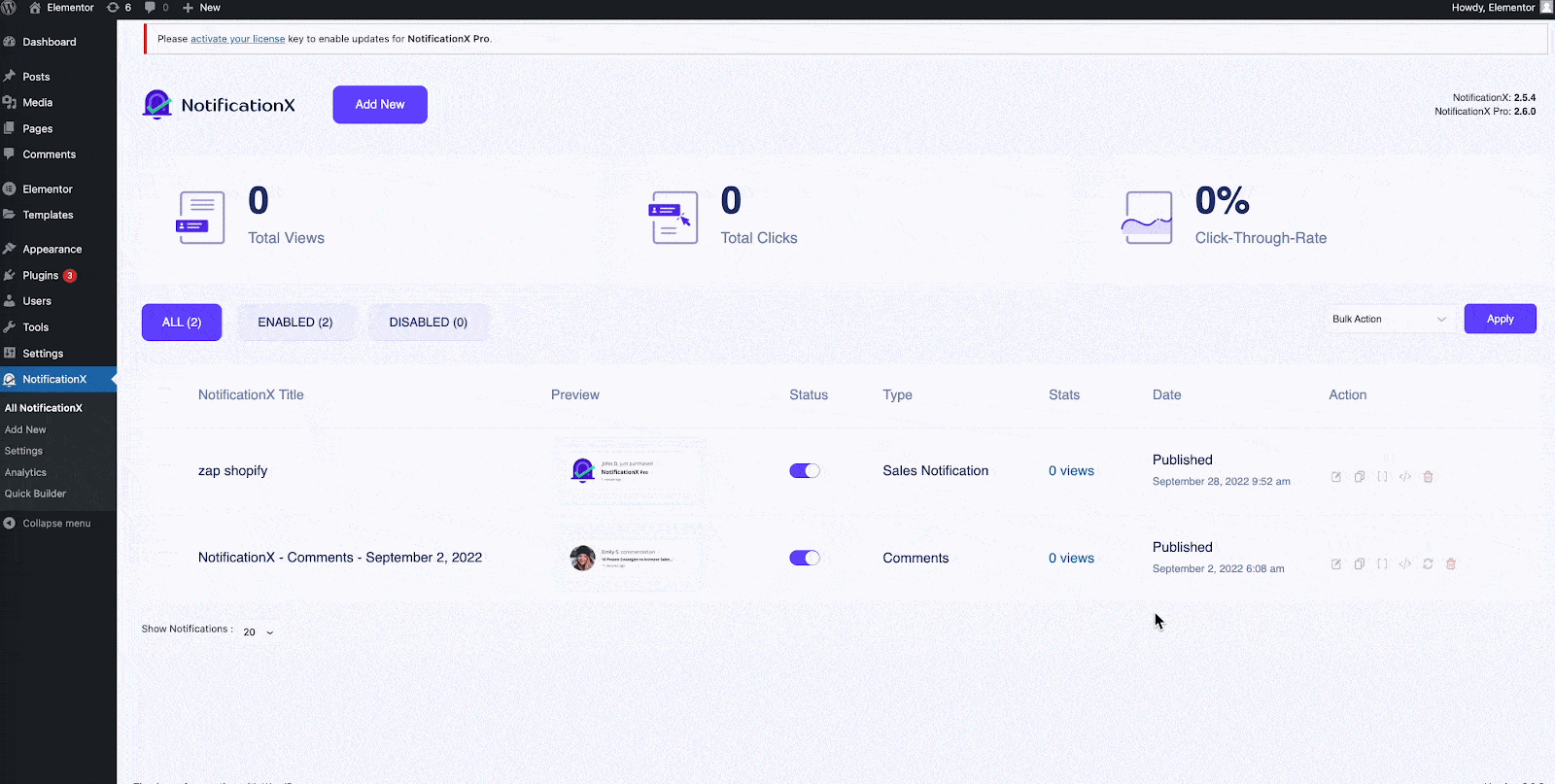Image resolution: width=1555 pixels, height=784 pixels.
Task: Open the updates icon showing 6
Action: click(x=119, y=8)
